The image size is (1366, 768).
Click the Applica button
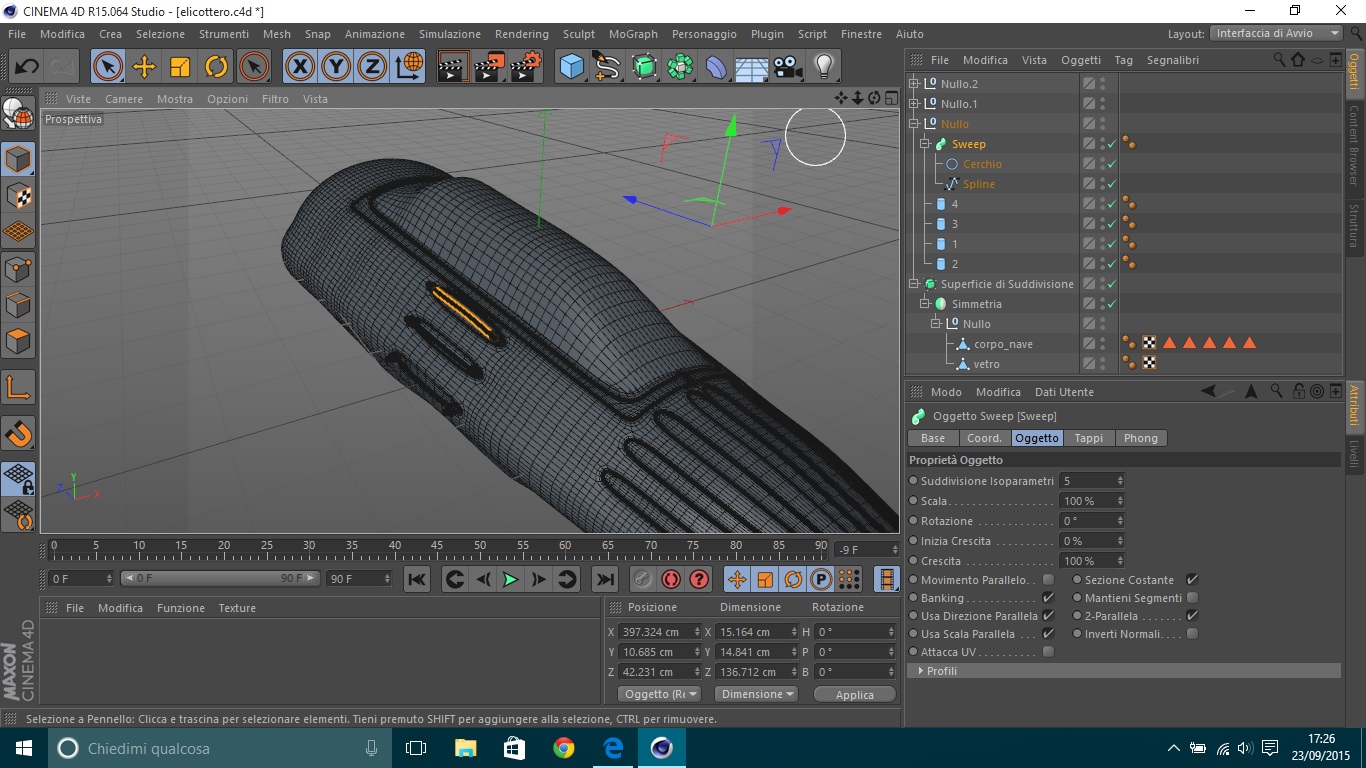coord(854,694)
